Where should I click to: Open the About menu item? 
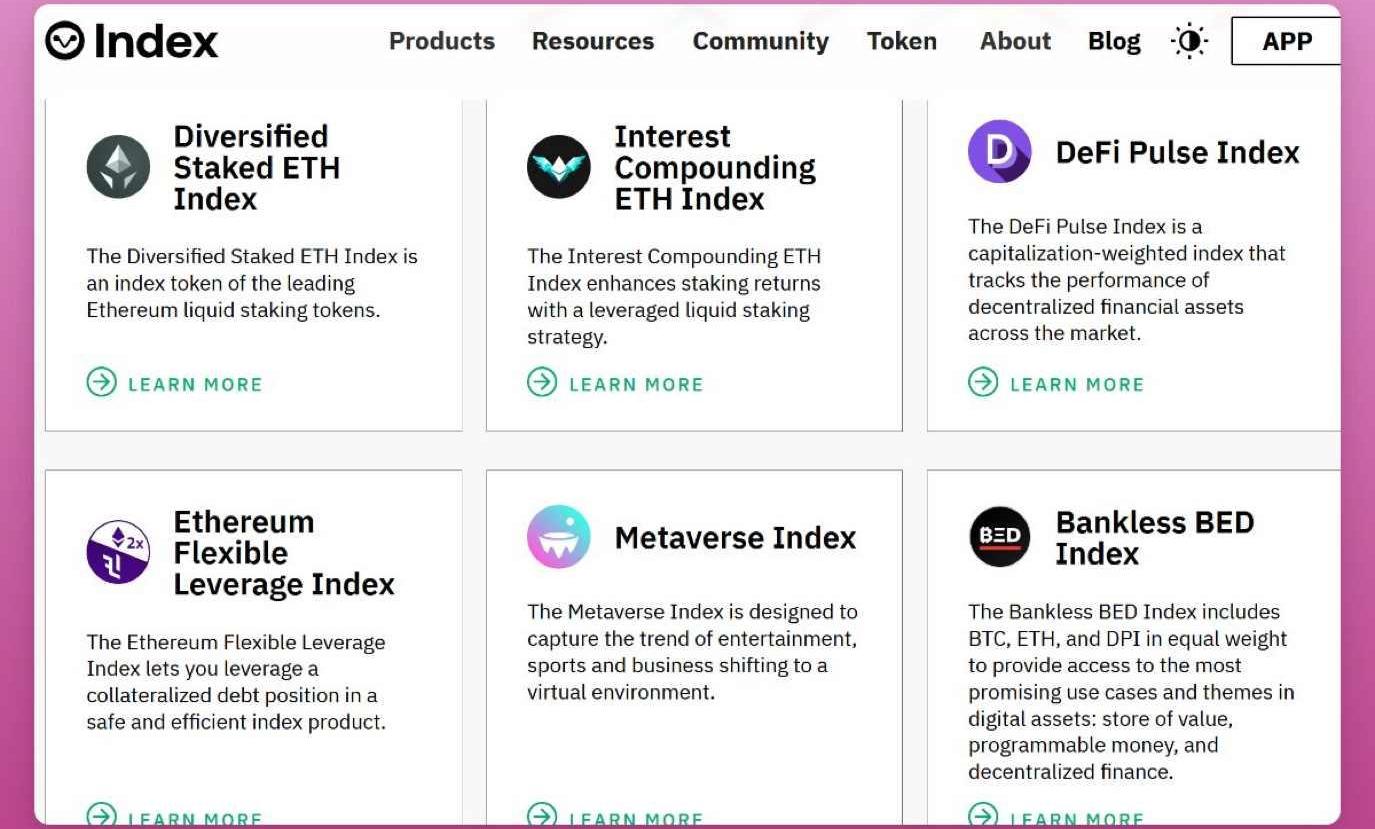[x=1016, y=41]
